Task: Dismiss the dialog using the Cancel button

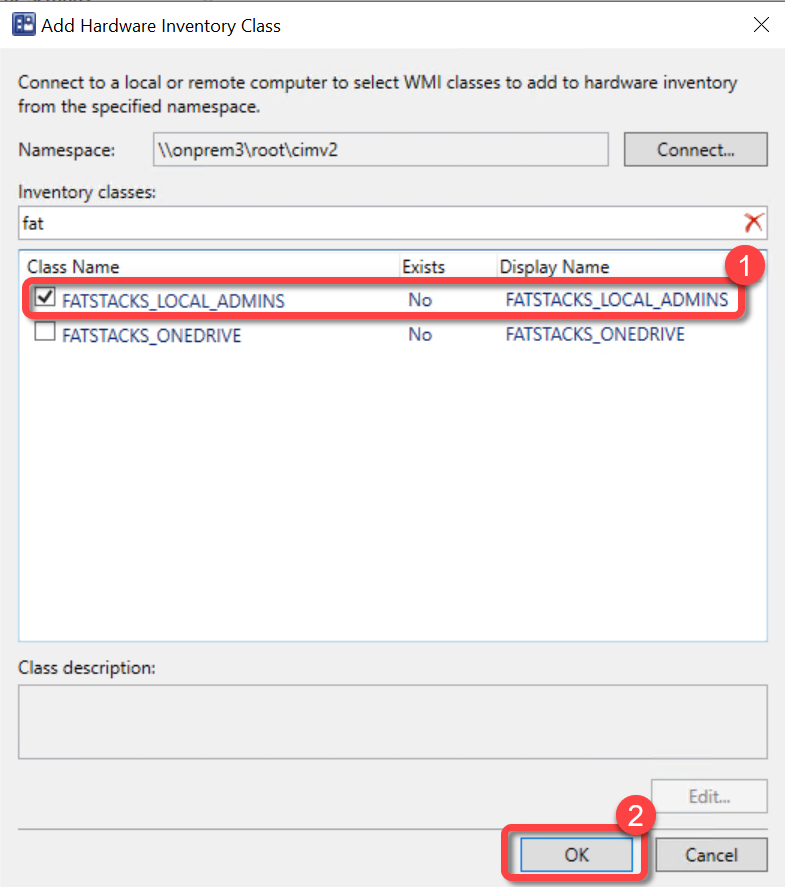Action: (711, 855)
